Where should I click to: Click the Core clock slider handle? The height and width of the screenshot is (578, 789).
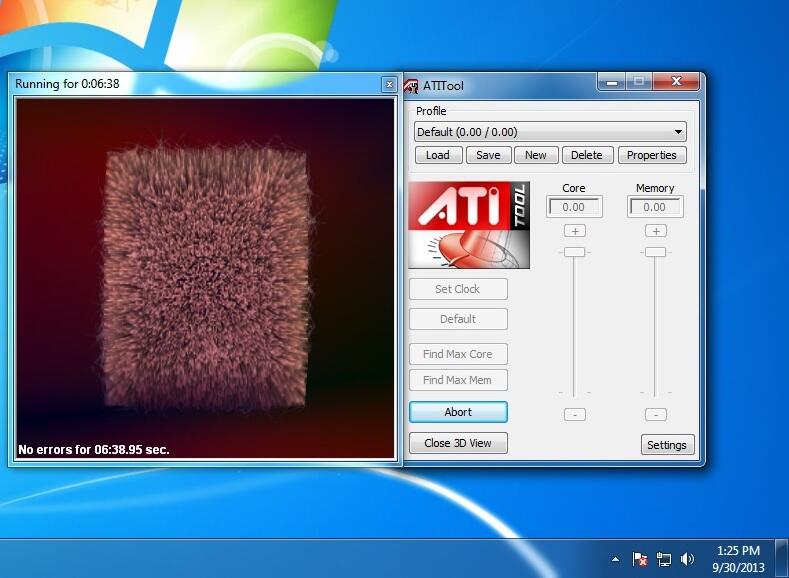(x=574, y=252)
